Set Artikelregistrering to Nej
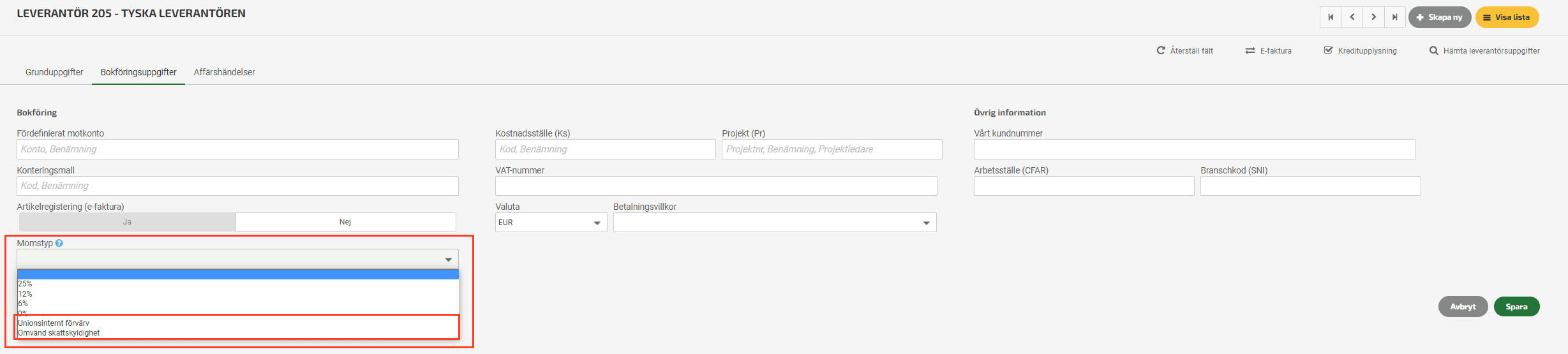 (345, 222)
